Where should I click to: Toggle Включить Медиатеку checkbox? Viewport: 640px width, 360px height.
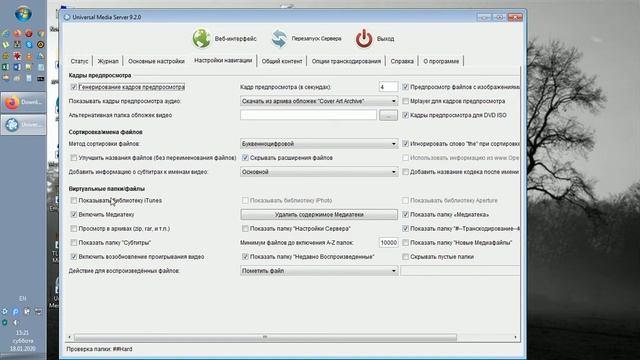(74, 214)
